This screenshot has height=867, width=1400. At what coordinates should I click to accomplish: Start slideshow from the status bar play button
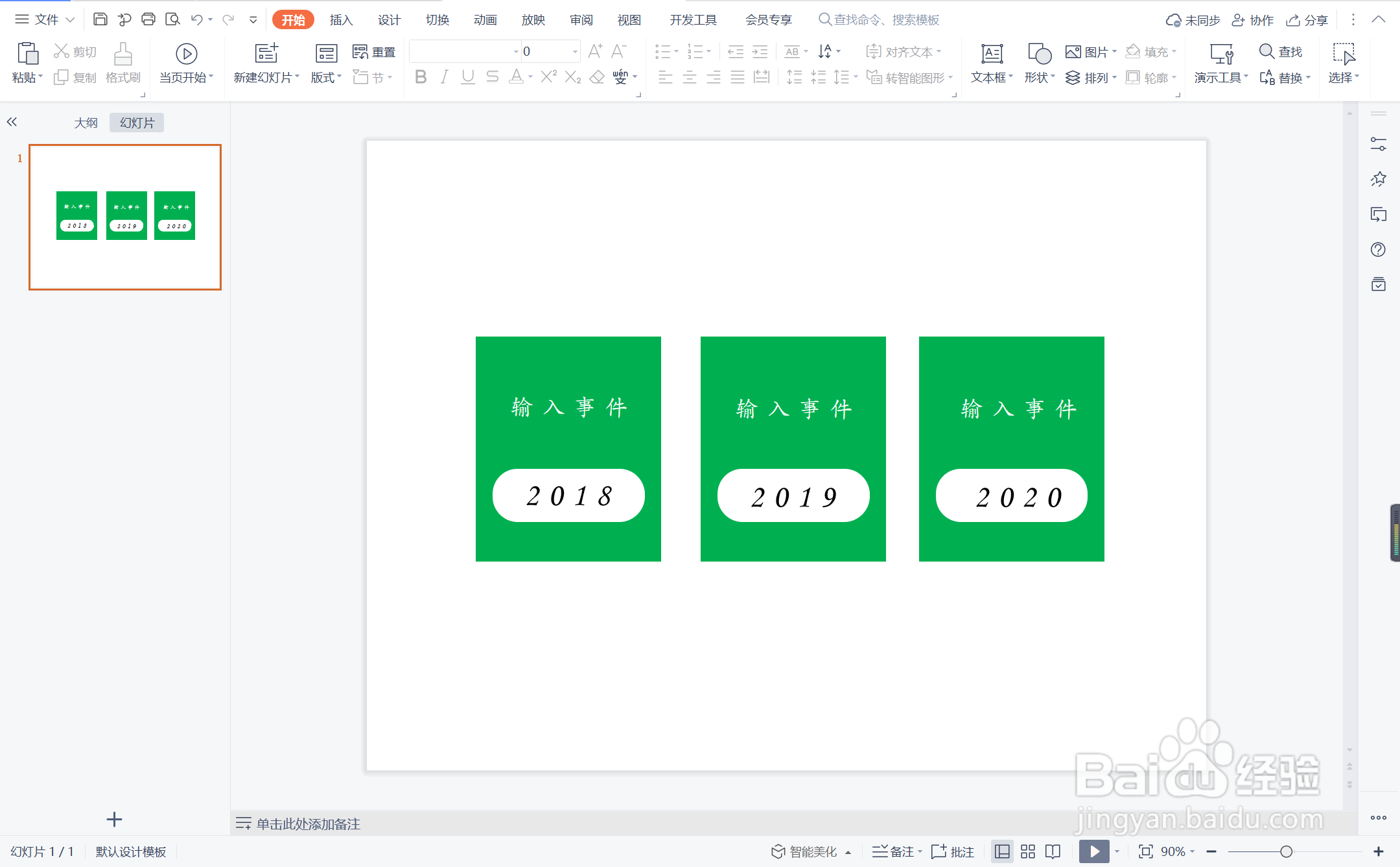(1094, 851)
